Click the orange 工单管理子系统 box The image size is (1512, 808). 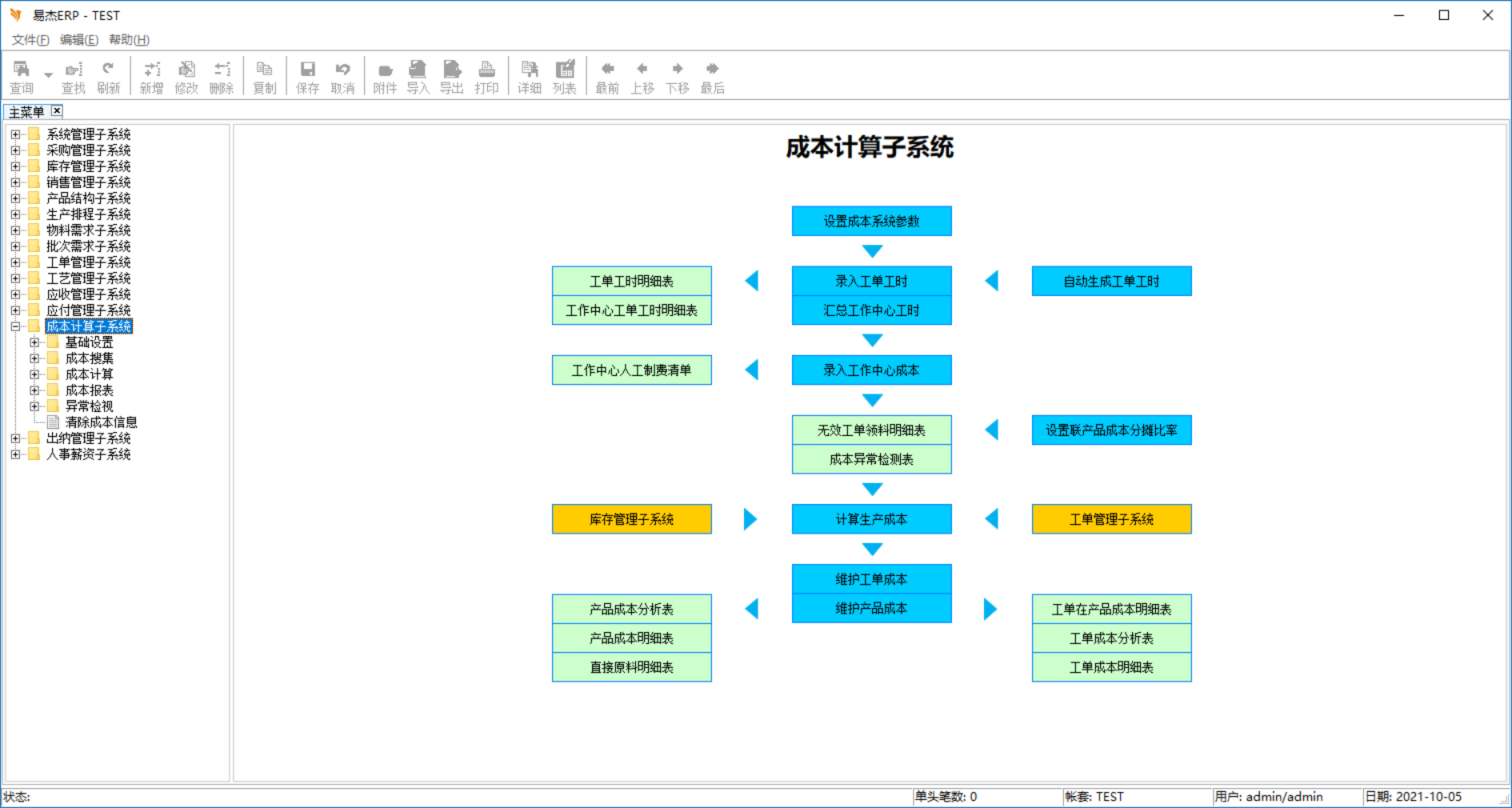[1112, 519]
